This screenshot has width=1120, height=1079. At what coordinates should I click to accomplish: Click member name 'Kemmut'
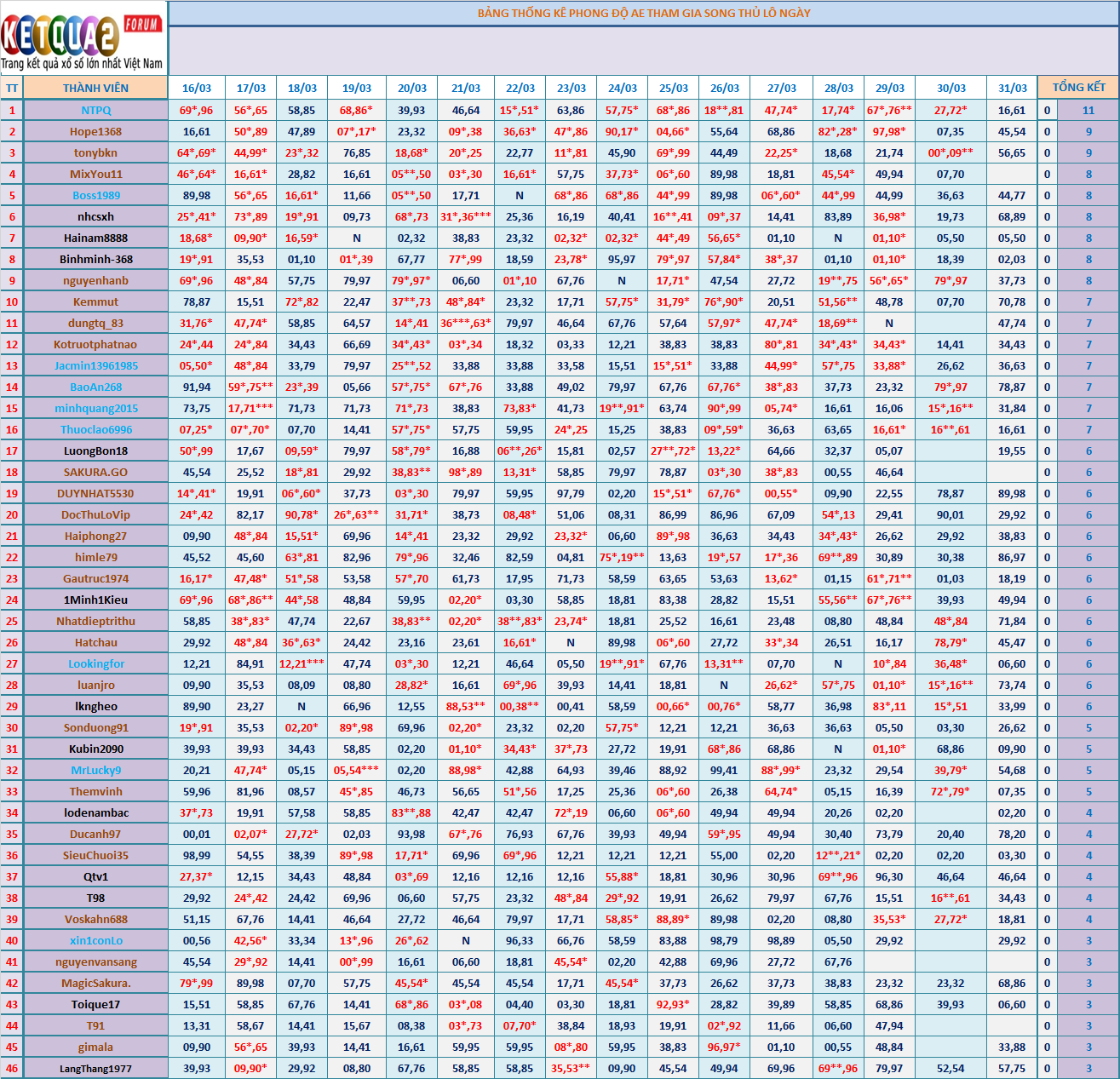[x=95, y=301]
